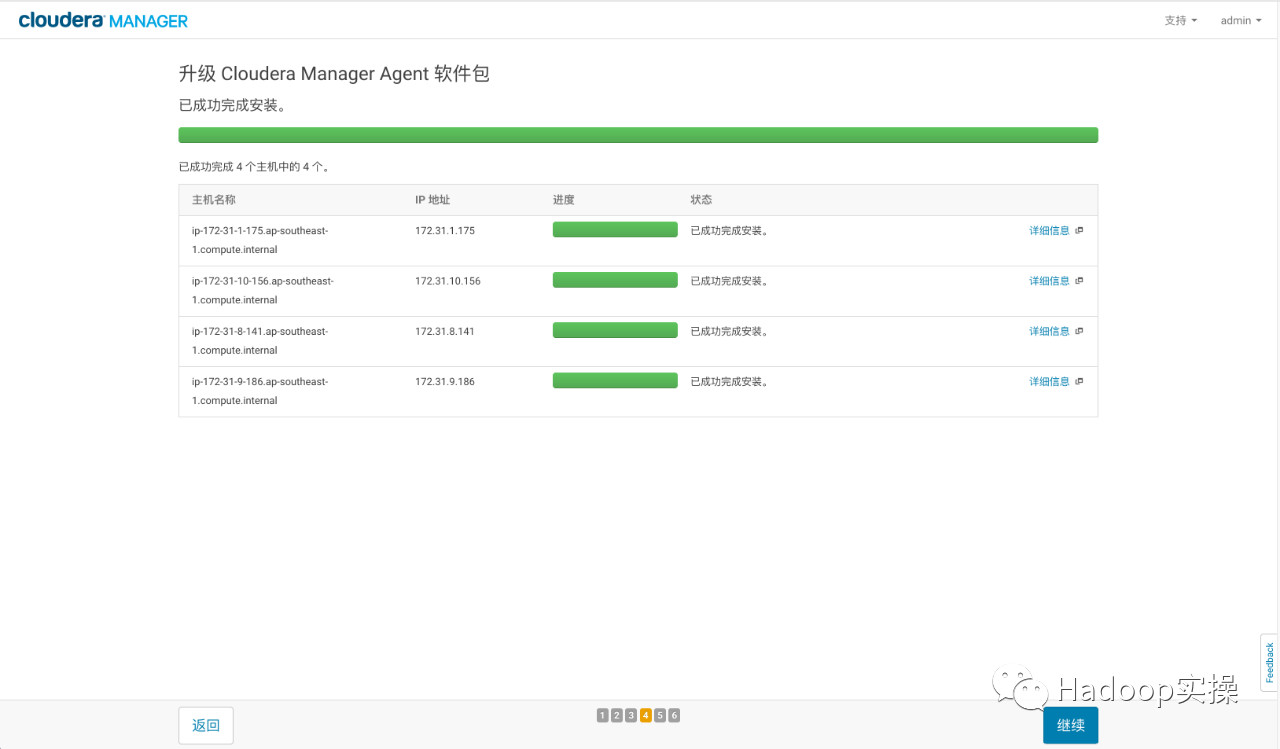Click the page title 升级 Cloudera Manager Agent 软件包
Screen dimensions: 1280x749
click(334, 74)
